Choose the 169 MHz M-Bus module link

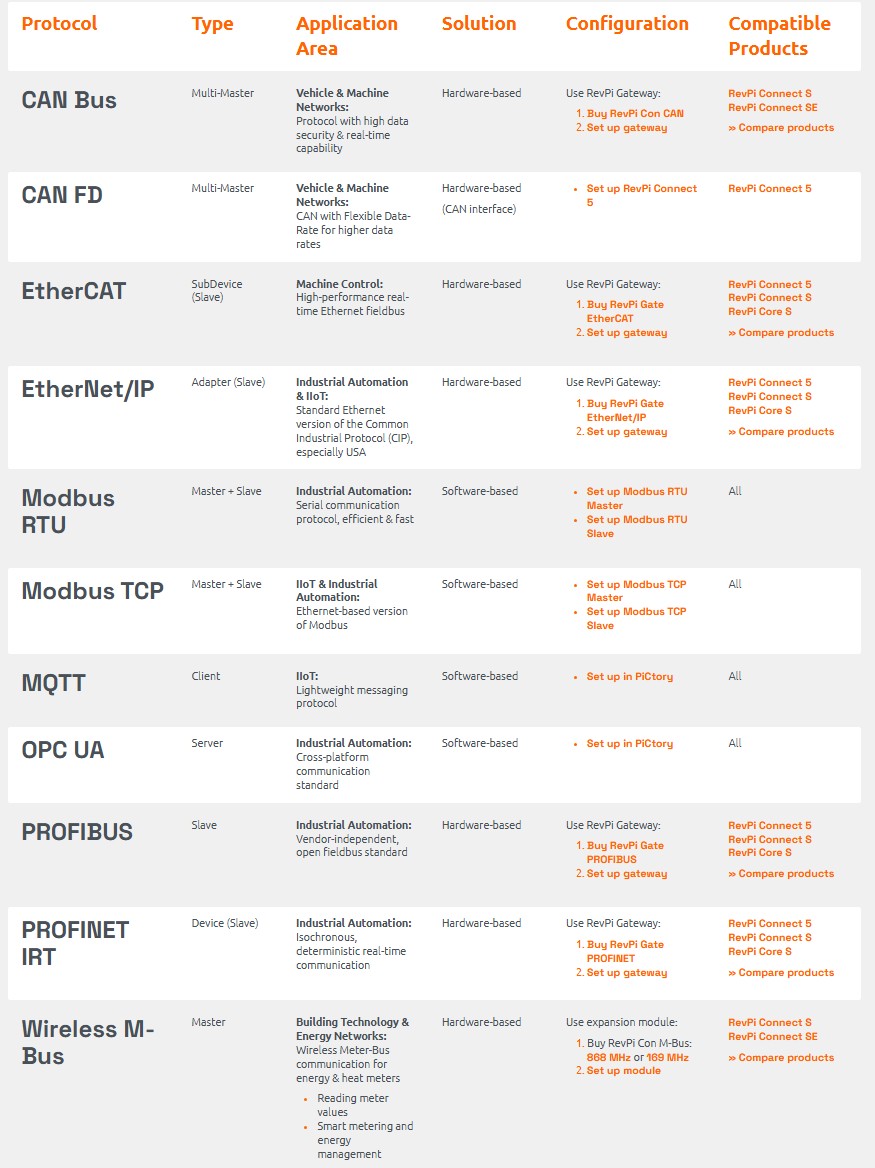coord(667,1057)
